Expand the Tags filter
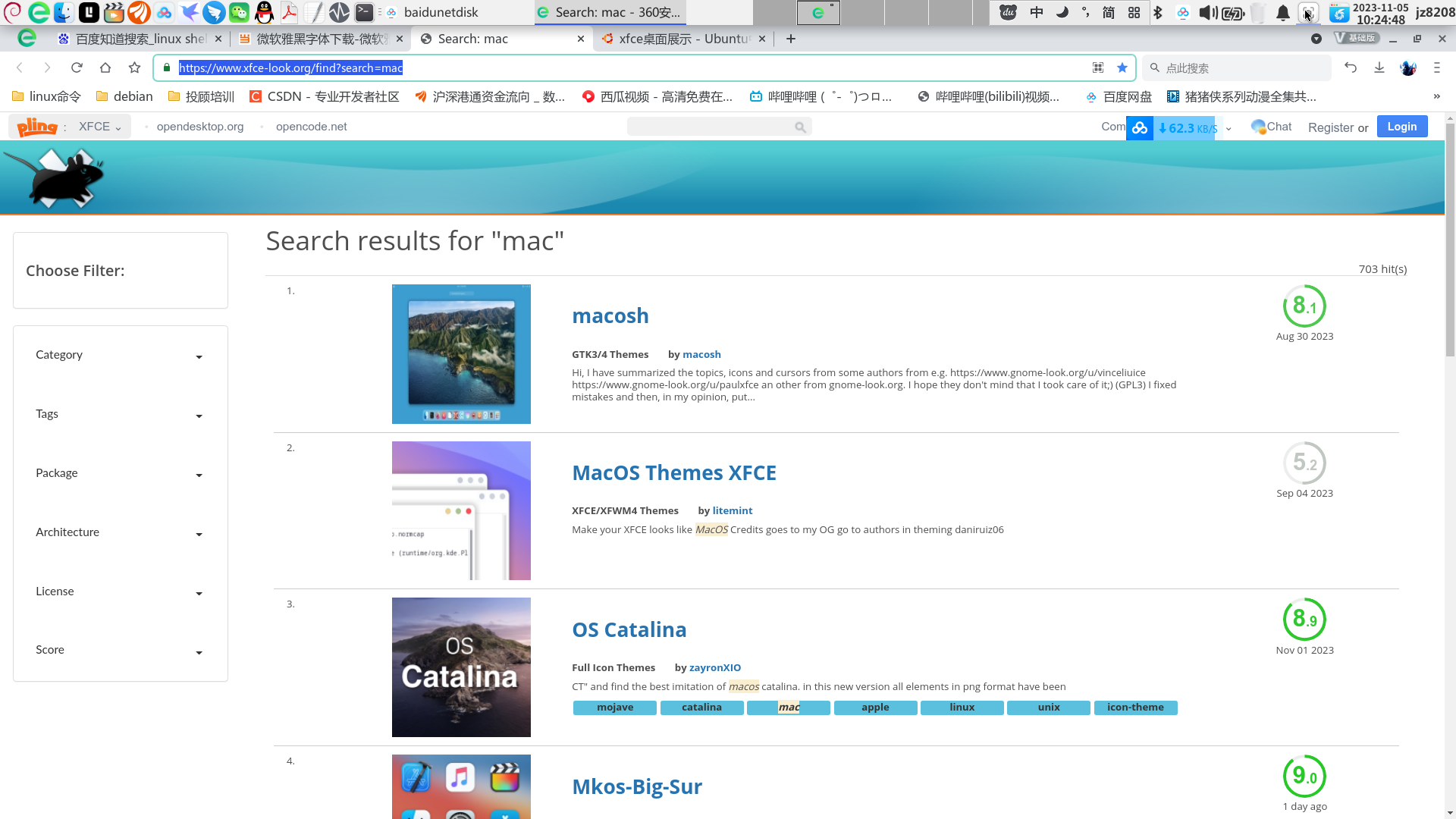Screen dimensions: 1456x819 click(120, 414)
